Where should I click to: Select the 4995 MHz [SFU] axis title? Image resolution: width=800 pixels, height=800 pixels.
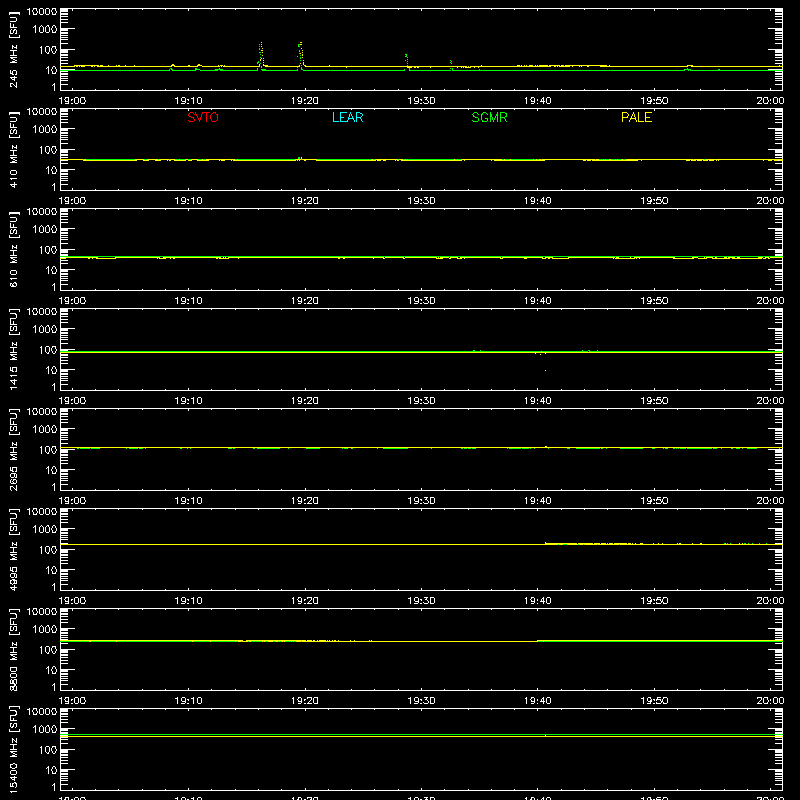pos(14,549)
